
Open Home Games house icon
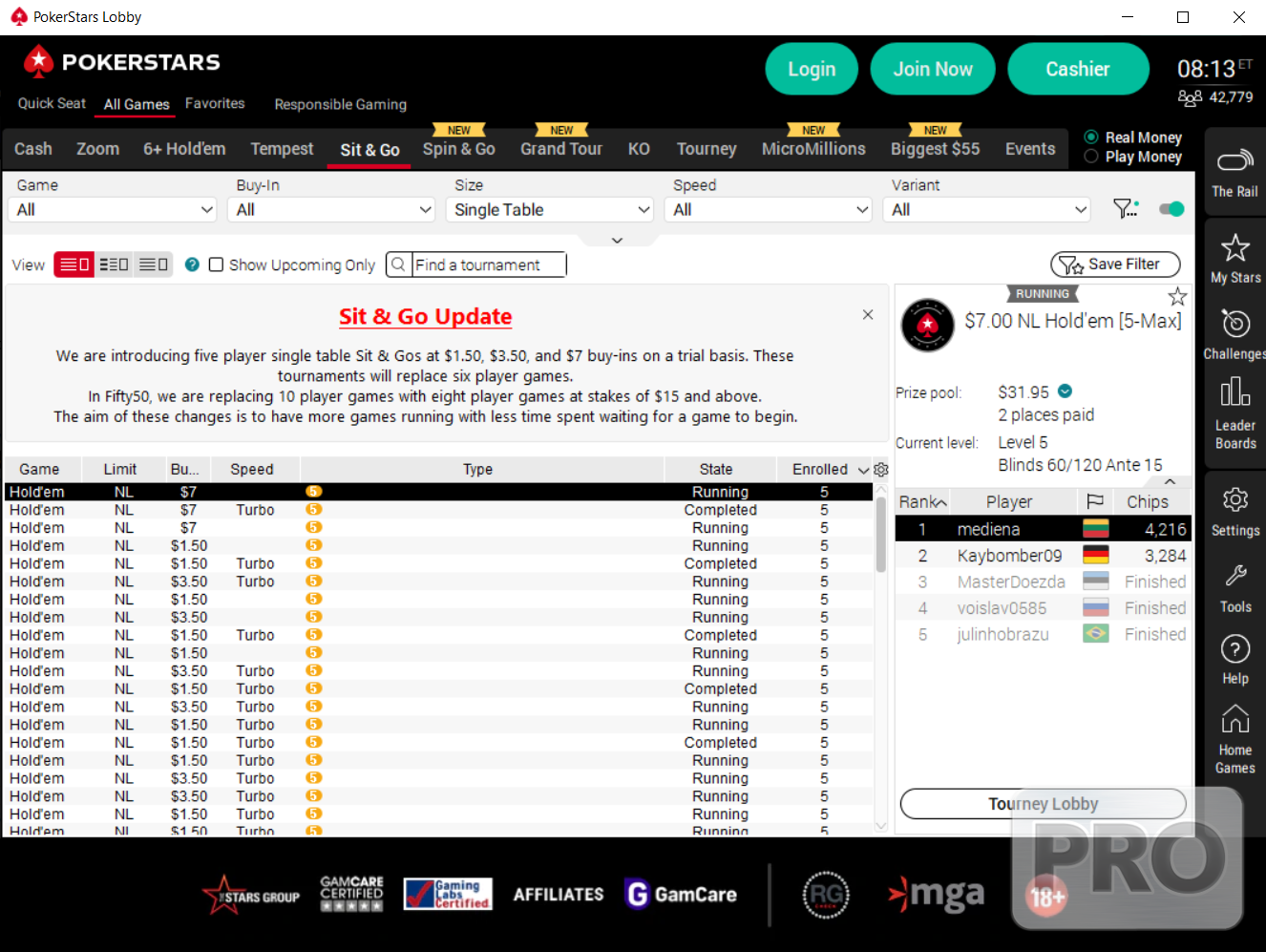[x=1234, y=718]
